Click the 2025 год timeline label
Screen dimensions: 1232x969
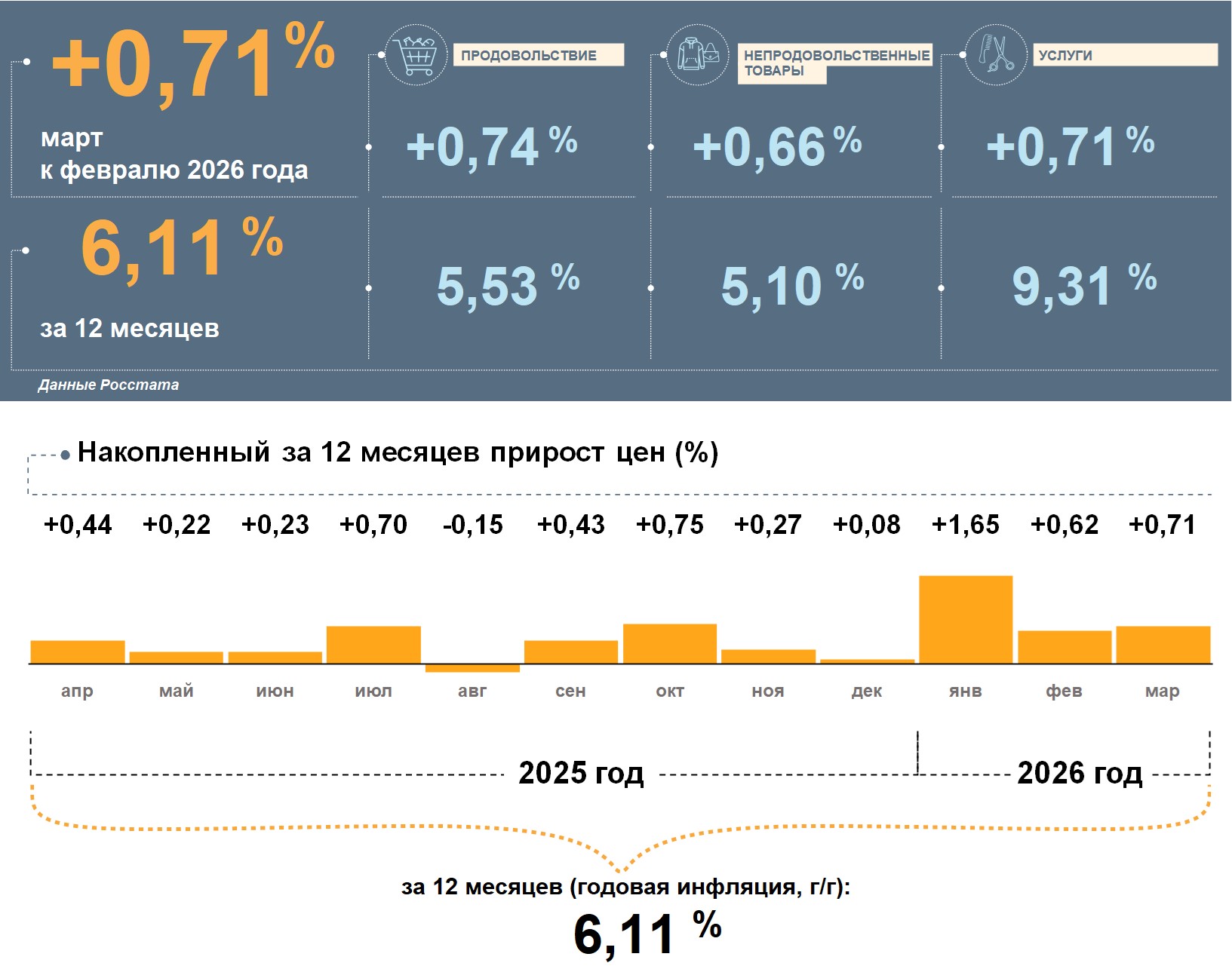pos(581,773)
